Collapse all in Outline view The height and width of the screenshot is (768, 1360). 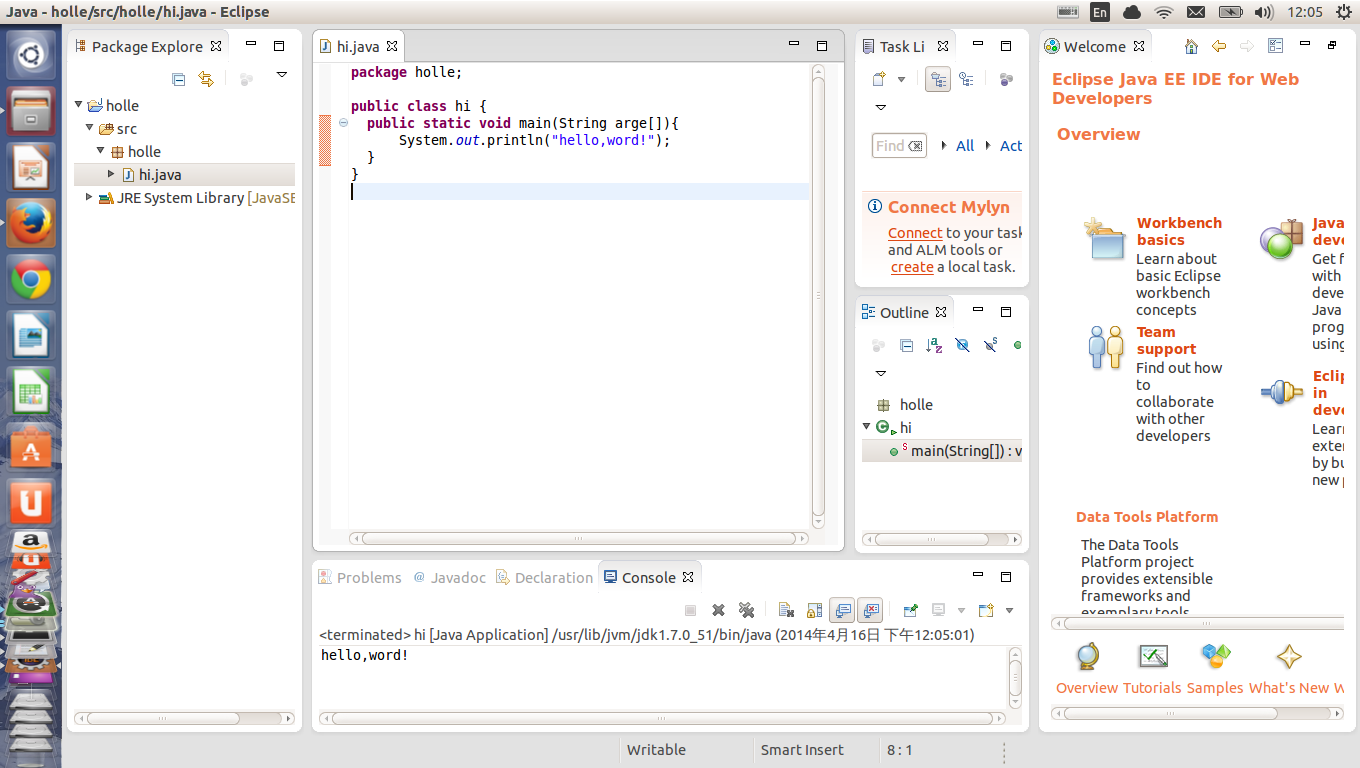coord(906,345)
